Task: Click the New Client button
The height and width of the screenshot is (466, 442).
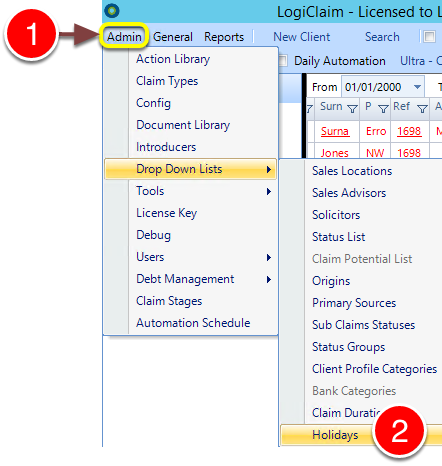Action: (302, 37)
